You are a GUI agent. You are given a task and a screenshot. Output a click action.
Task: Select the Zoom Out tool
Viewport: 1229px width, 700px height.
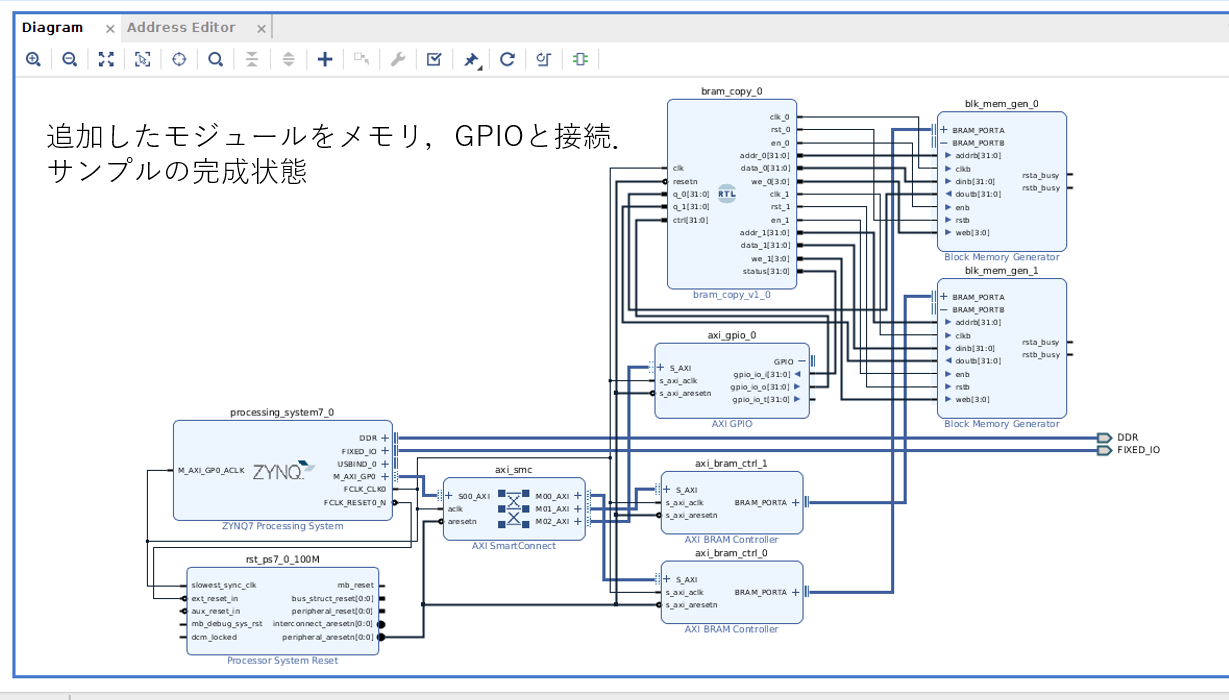coord(67,59)
